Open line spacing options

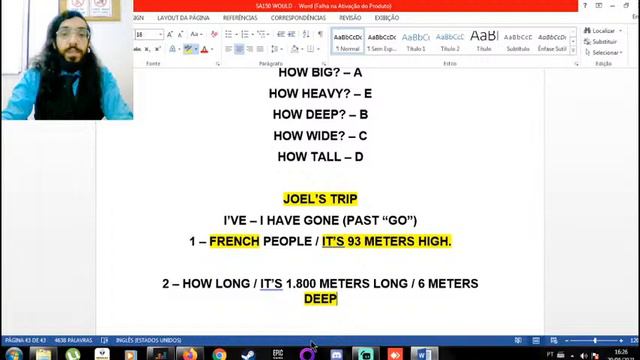point(276,49)
